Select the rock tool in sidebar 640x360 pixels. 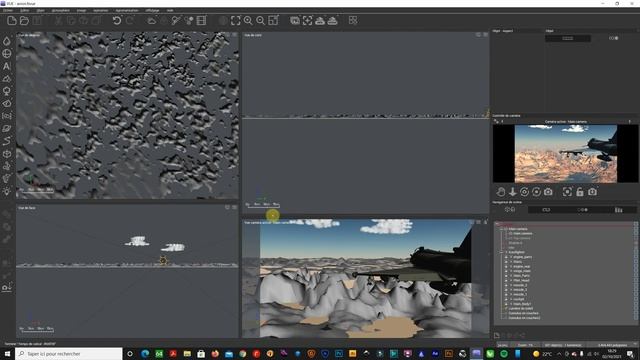[7, 104]
